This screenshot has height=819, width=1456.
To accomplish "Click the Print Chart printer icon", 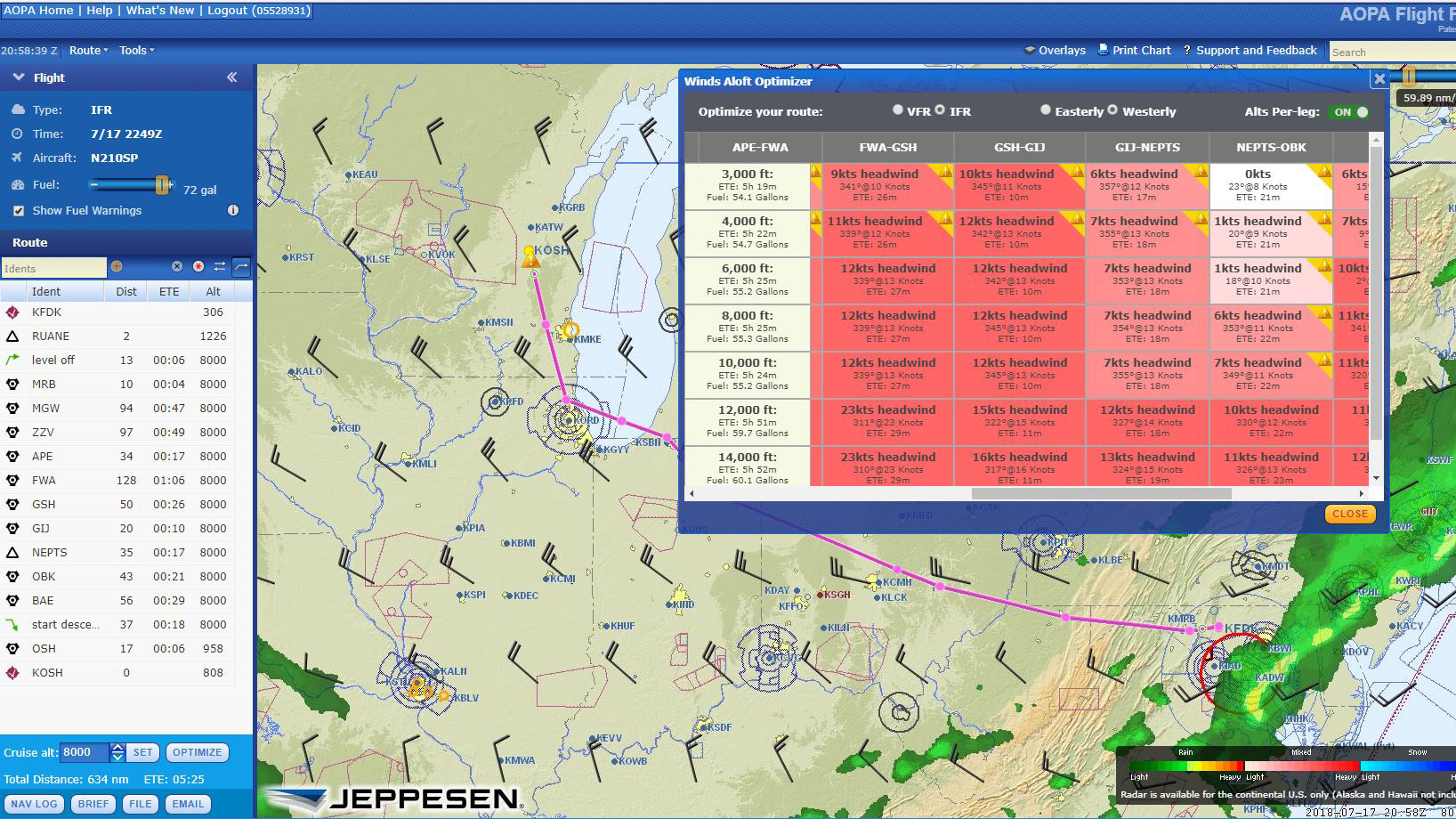I will [x=1104, y=50].
